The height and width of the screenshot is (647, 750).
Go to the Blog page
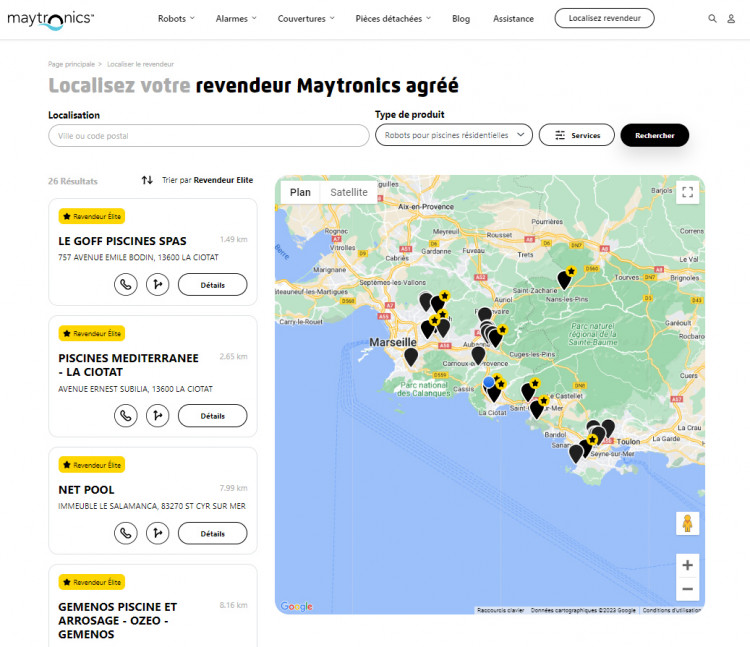[x=461, y=19]
